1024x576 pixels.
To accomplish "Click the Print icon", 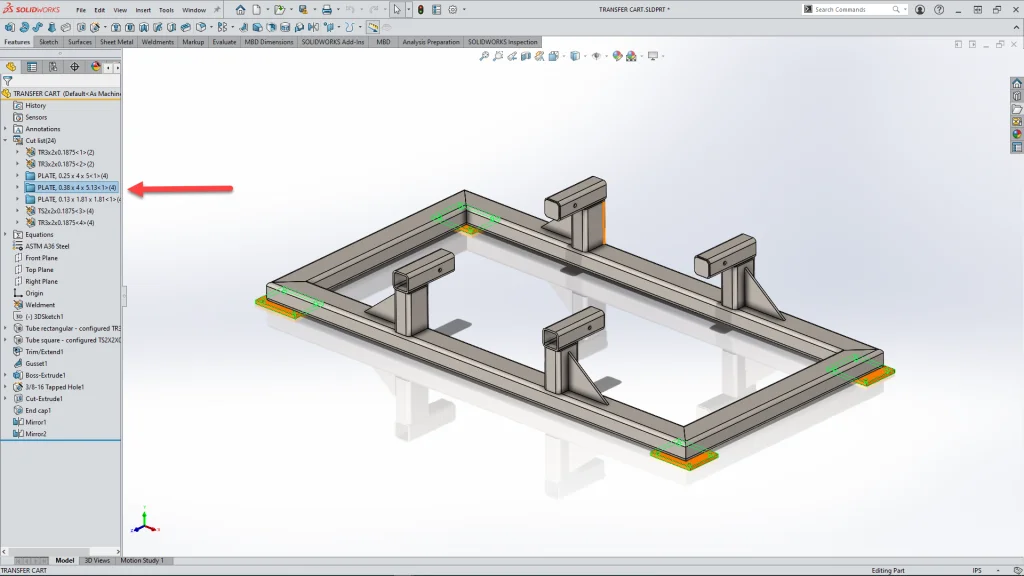I will [326, 10].
